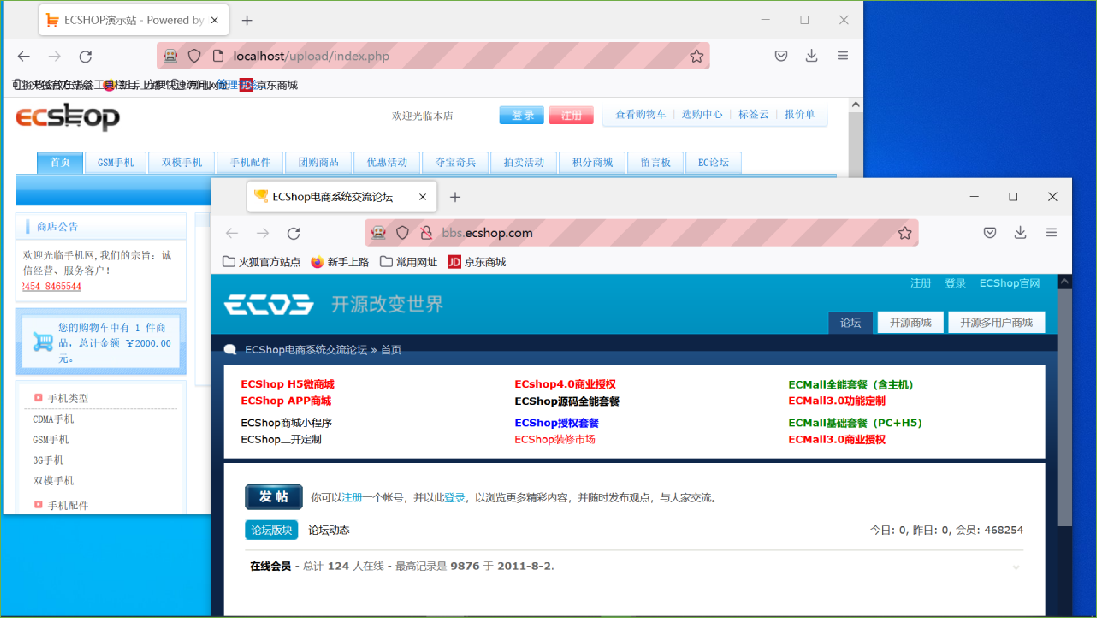The width and height of the screenshot is (1098, 619).
Task: Open the hamburger menu in the back window
Action: tap(842, 56)
